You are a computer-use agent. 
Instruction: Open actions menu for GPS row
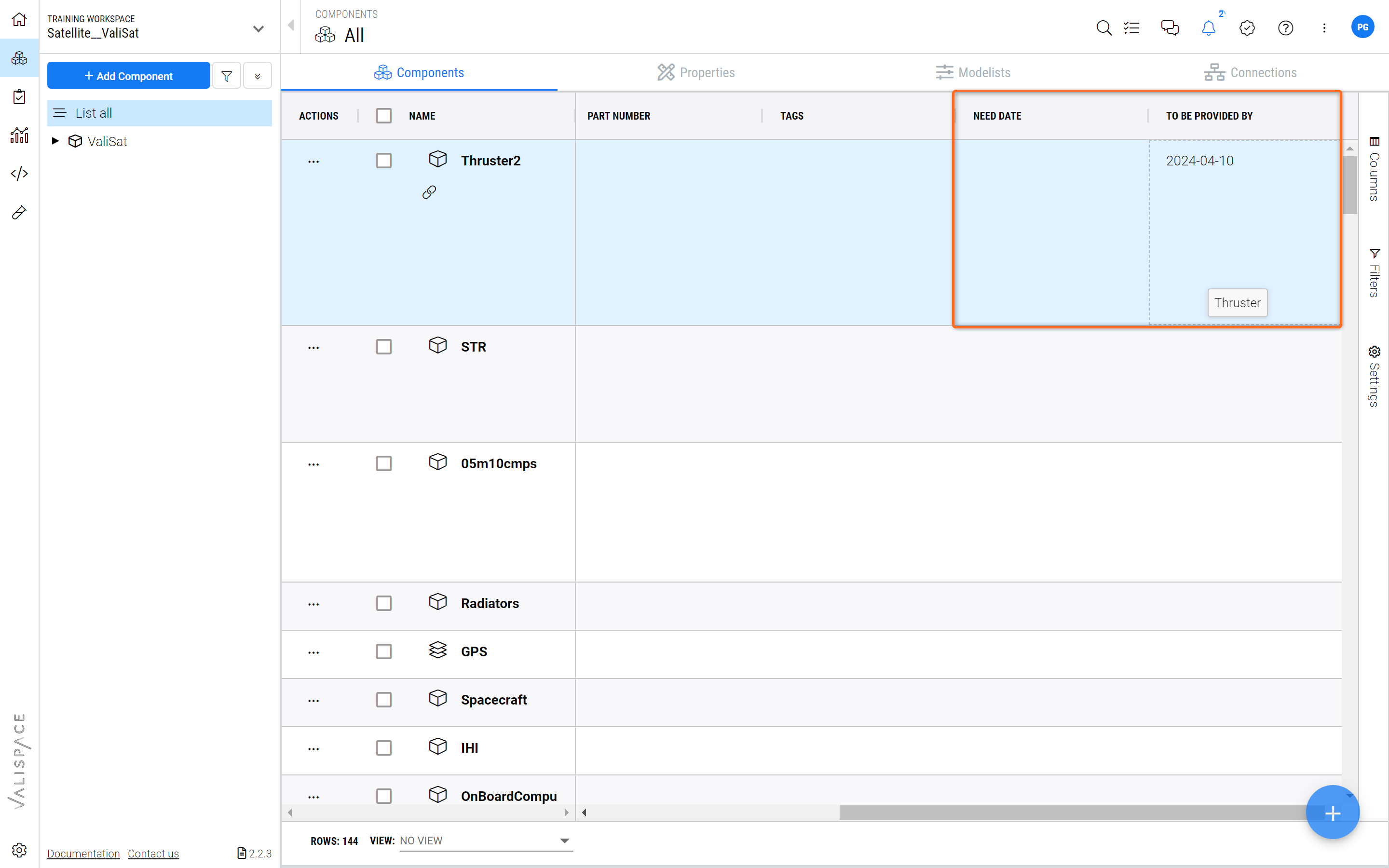(313, 652)
